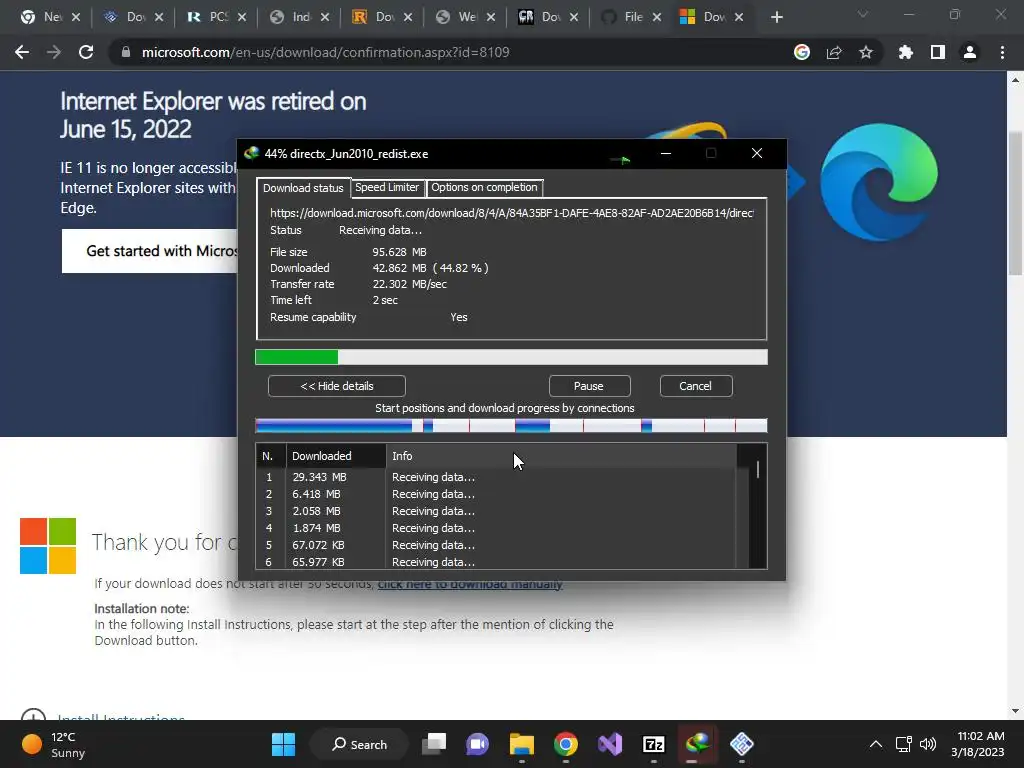Open a new browser tab
This screenshot has width=1024, height=768.
click(776, 17)
